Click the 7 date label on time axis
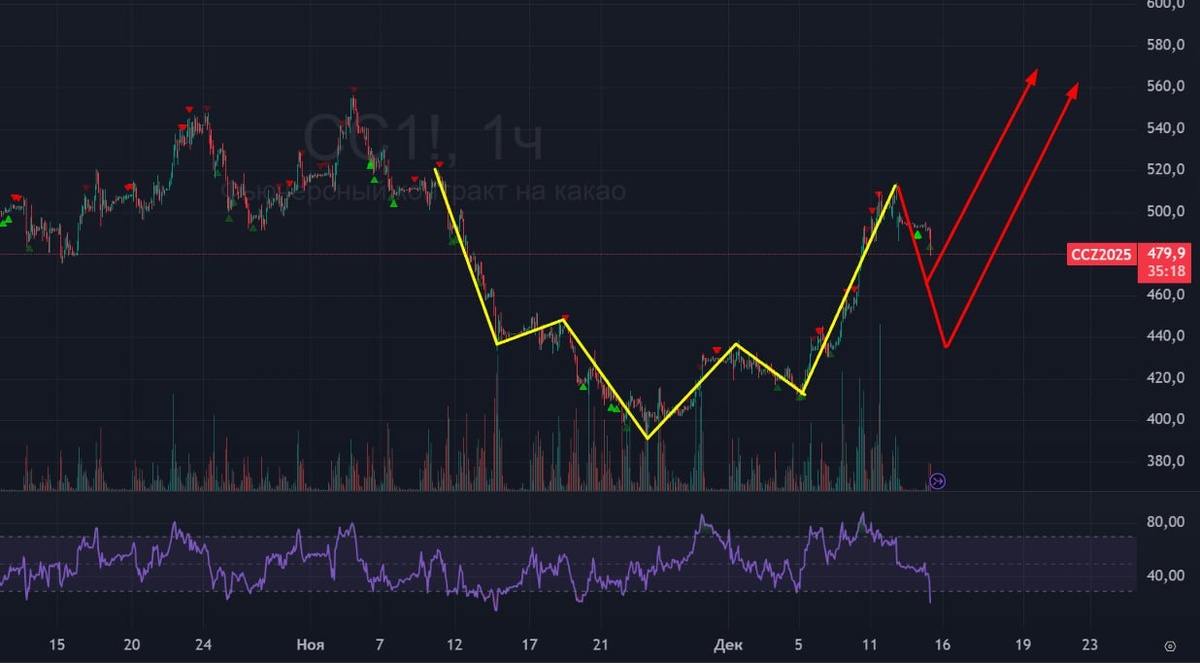 pyautogui.click(x=379, y=644)
